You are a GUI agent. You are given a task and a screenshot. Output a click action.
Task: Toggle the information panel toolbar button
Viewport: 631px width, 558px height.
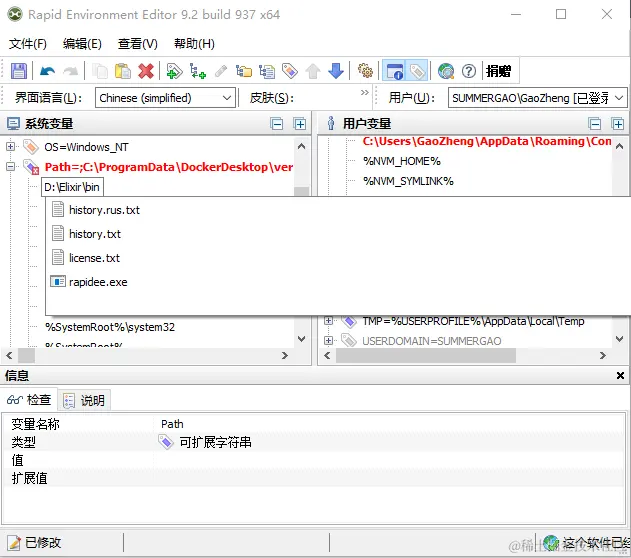pyautogui.click(x=394, y=71)
